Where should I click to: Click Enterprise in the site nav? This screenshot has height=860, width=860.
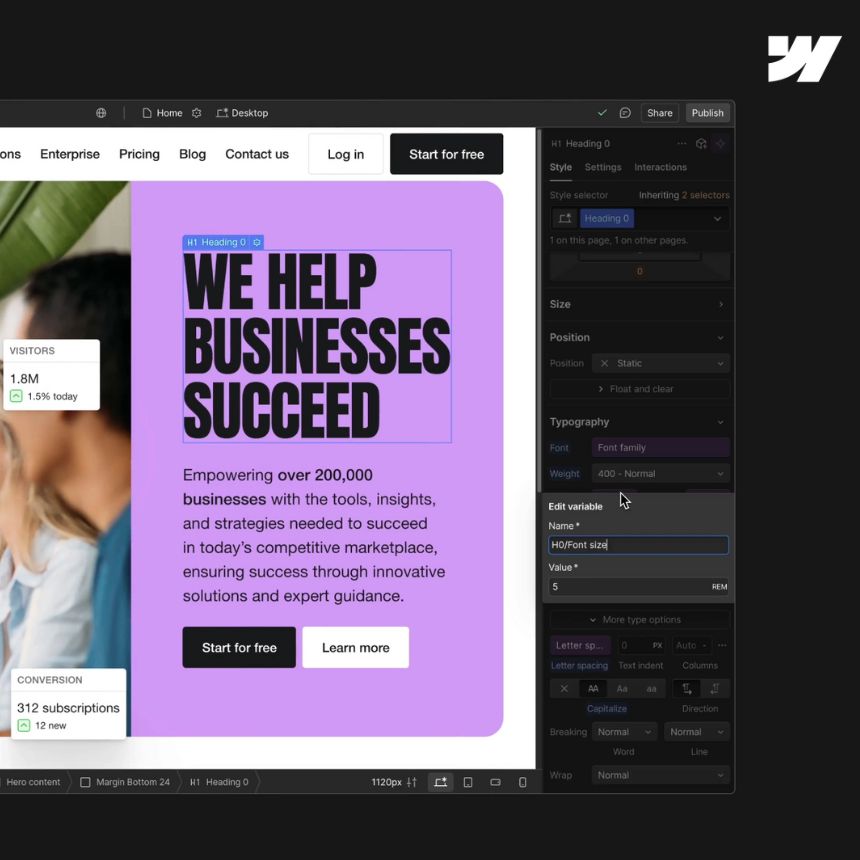pyautogui.click(x=70, y=154)
